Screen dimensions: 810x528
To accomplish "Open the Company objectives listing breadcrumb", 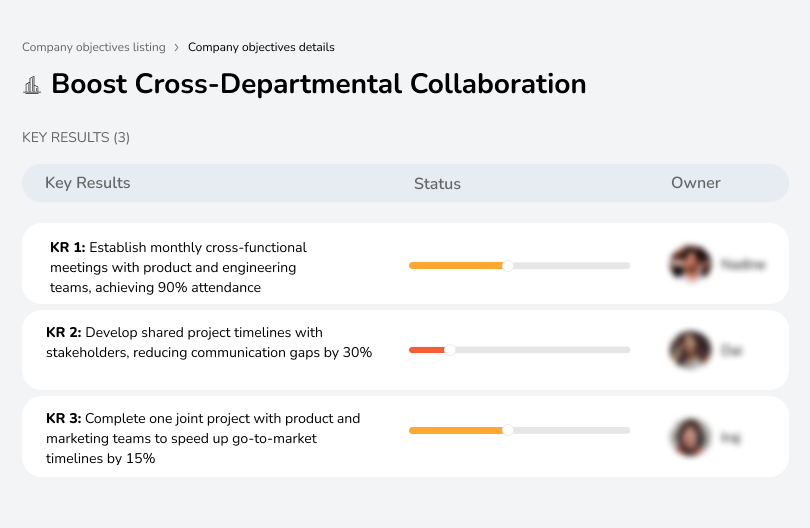I will click(94, 47).
